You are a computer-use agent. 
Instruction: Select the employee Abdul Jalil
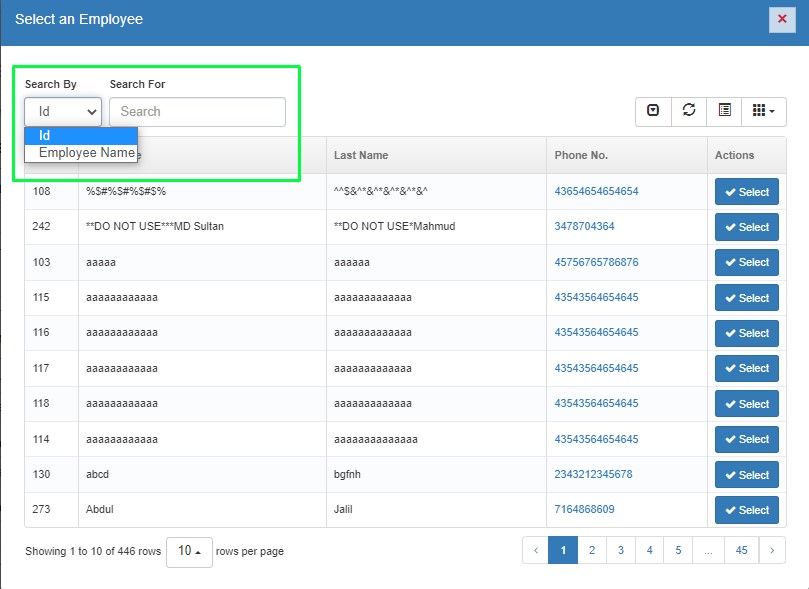pos(746,510)
